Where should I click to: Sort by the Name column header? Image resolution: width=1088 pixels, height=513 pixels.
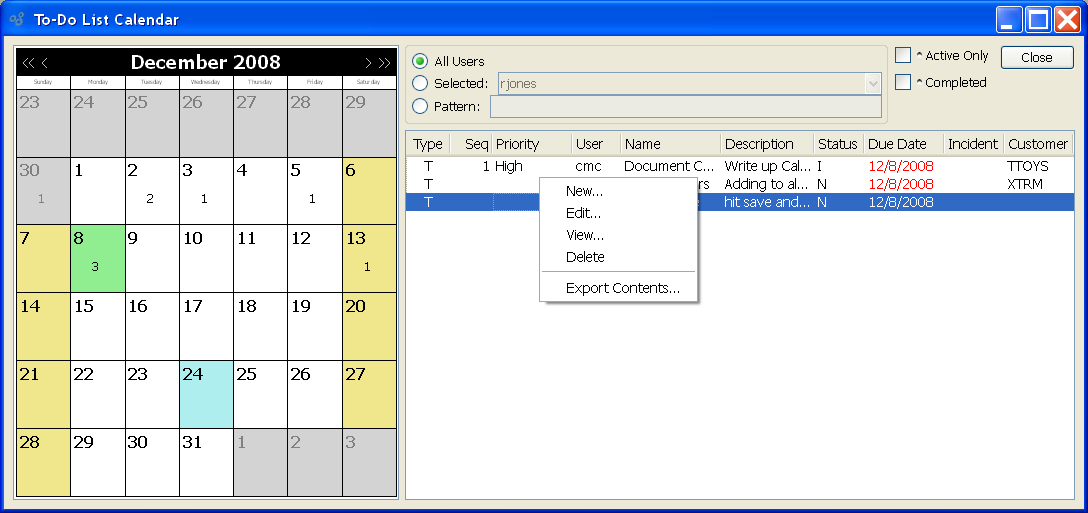coord(671,144)
